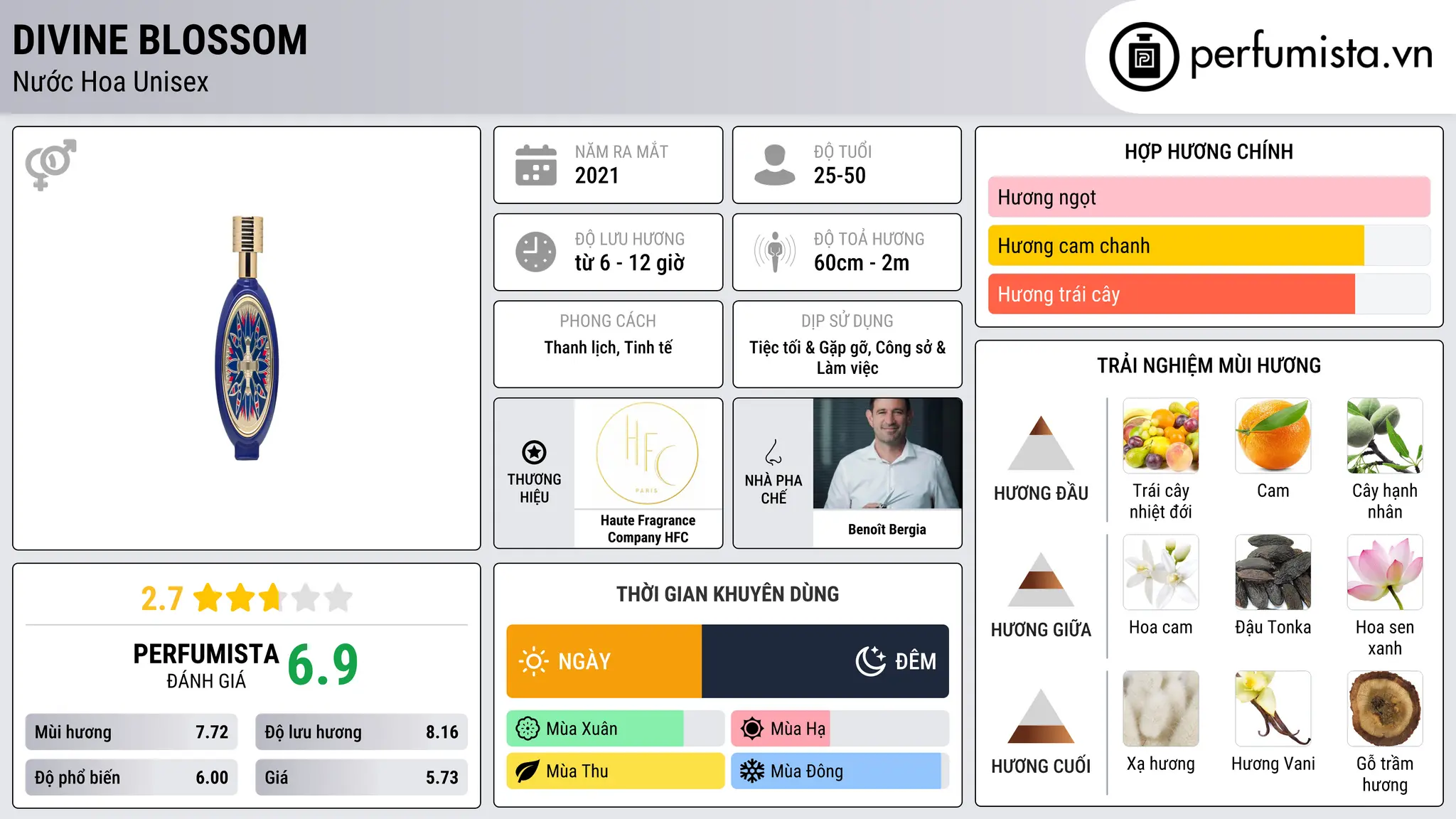The height and width of the screenshot is (819, 1456).
Task: Click the base notes pyramid icon
Action: pos(1041,716)
